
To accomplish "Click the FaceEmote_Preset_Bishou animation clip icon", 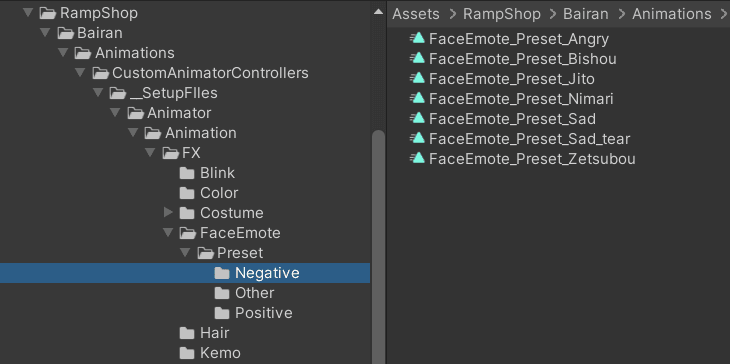I will tap(418, 59).
